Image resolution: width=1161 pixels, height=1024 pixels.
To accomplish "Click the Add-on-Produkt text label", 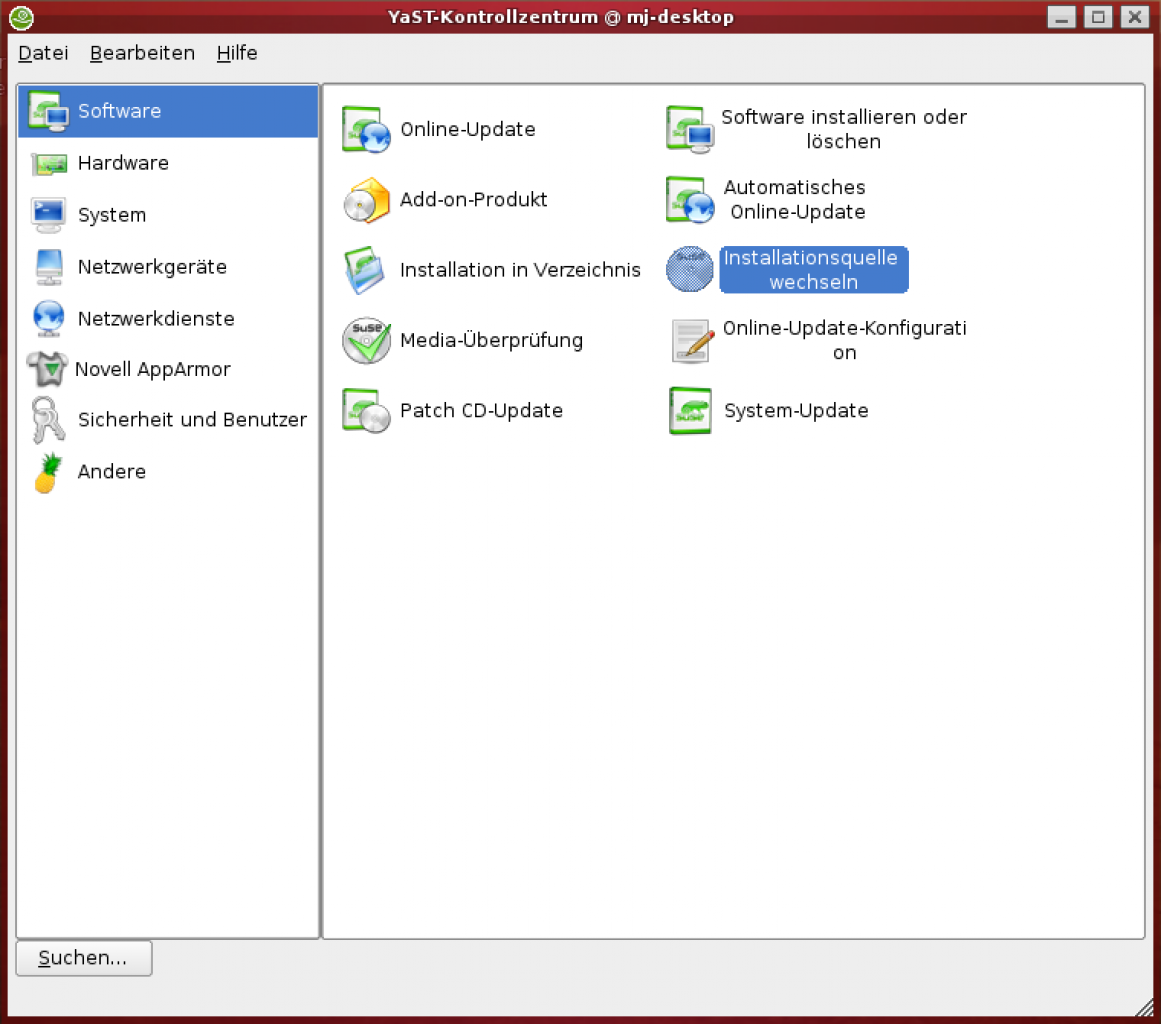I will [473, 200].
